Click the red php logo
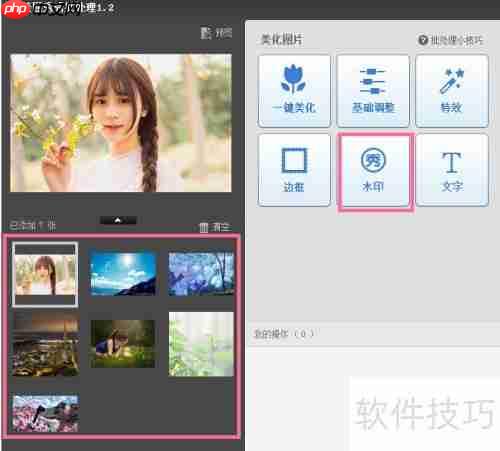This screenshot has width=500, height=451. click(x=15, y=9)
